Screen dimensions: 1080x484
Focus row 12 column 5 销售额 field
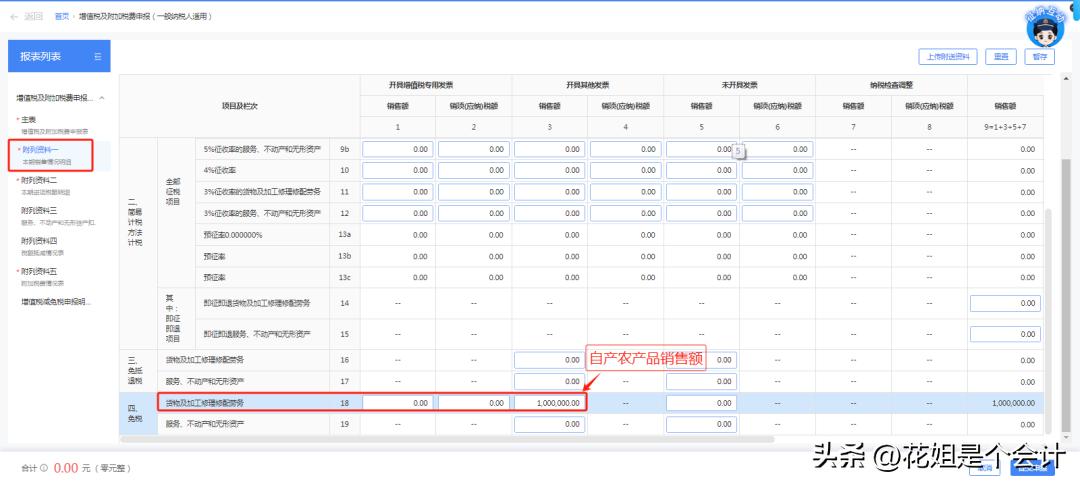[701, 213]
